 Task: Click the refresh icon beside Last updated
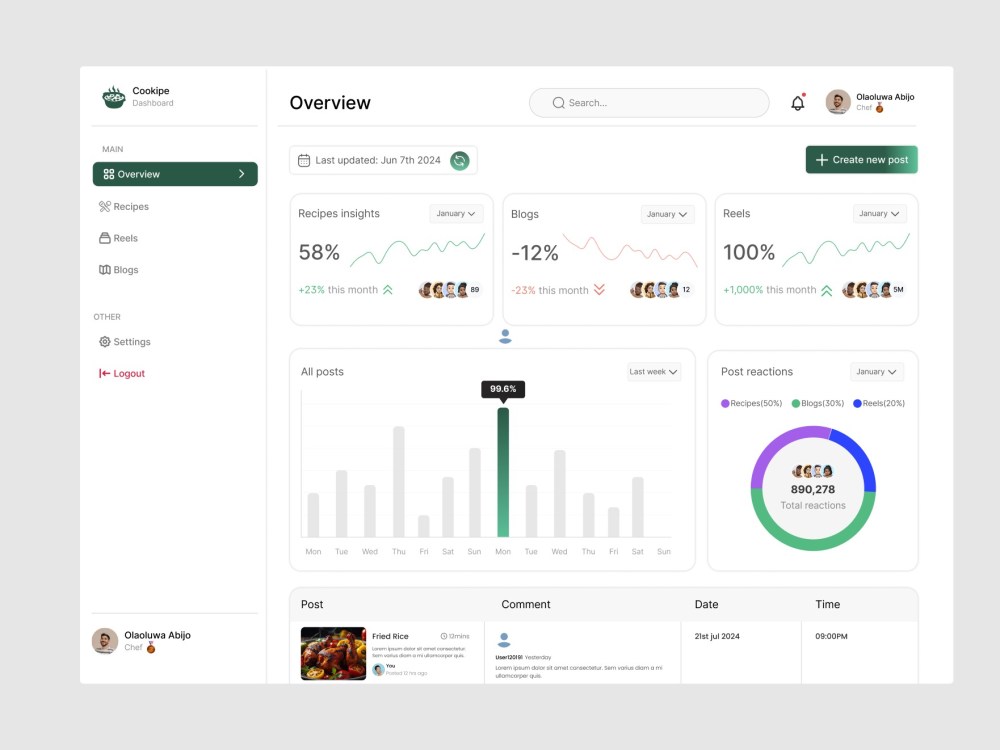459,161
